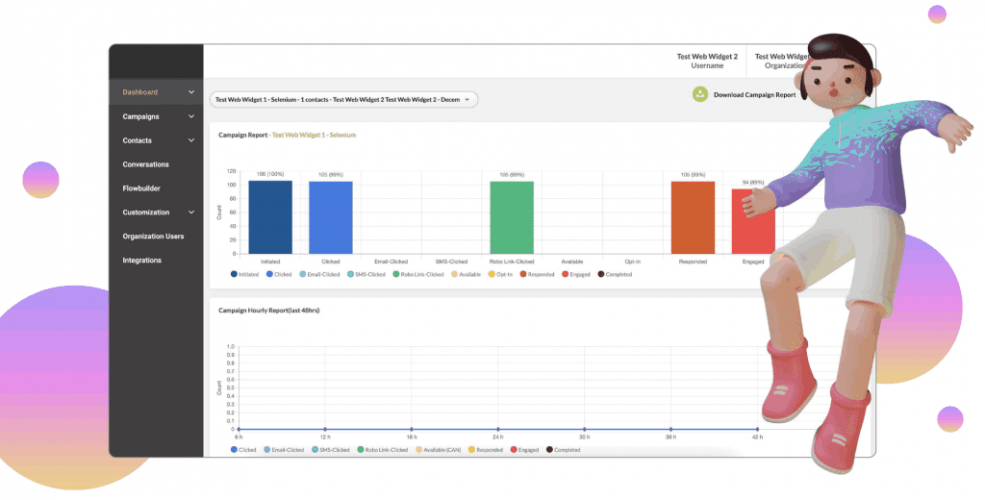This screenshot has width=985, height=500.
Task: Toggle Opt-In legend in Campaign Report
Action: pos(501,274)
